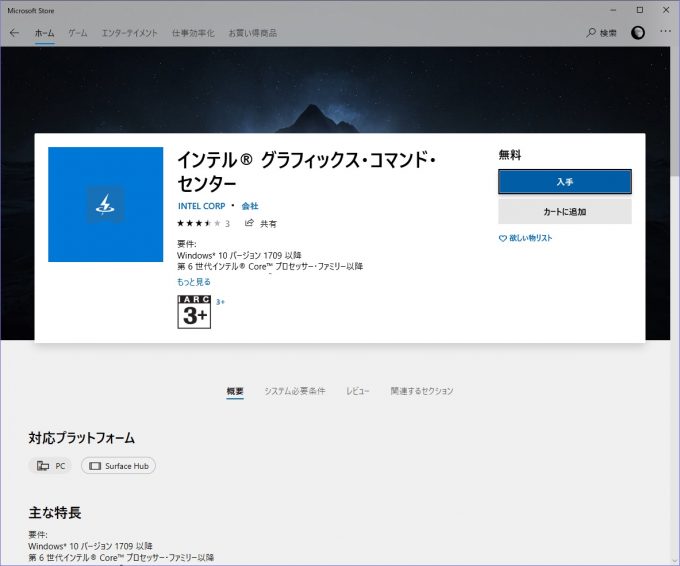
Task: Switch to the ゲーム tab
Action: tap(78, 33)
